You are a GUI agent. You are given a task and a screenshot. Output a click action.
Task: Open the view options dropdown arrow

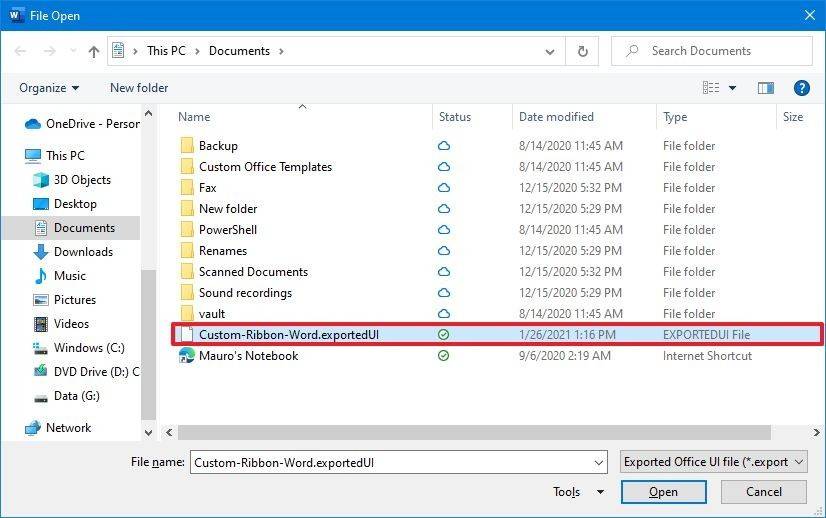click(x=732, y=88)
